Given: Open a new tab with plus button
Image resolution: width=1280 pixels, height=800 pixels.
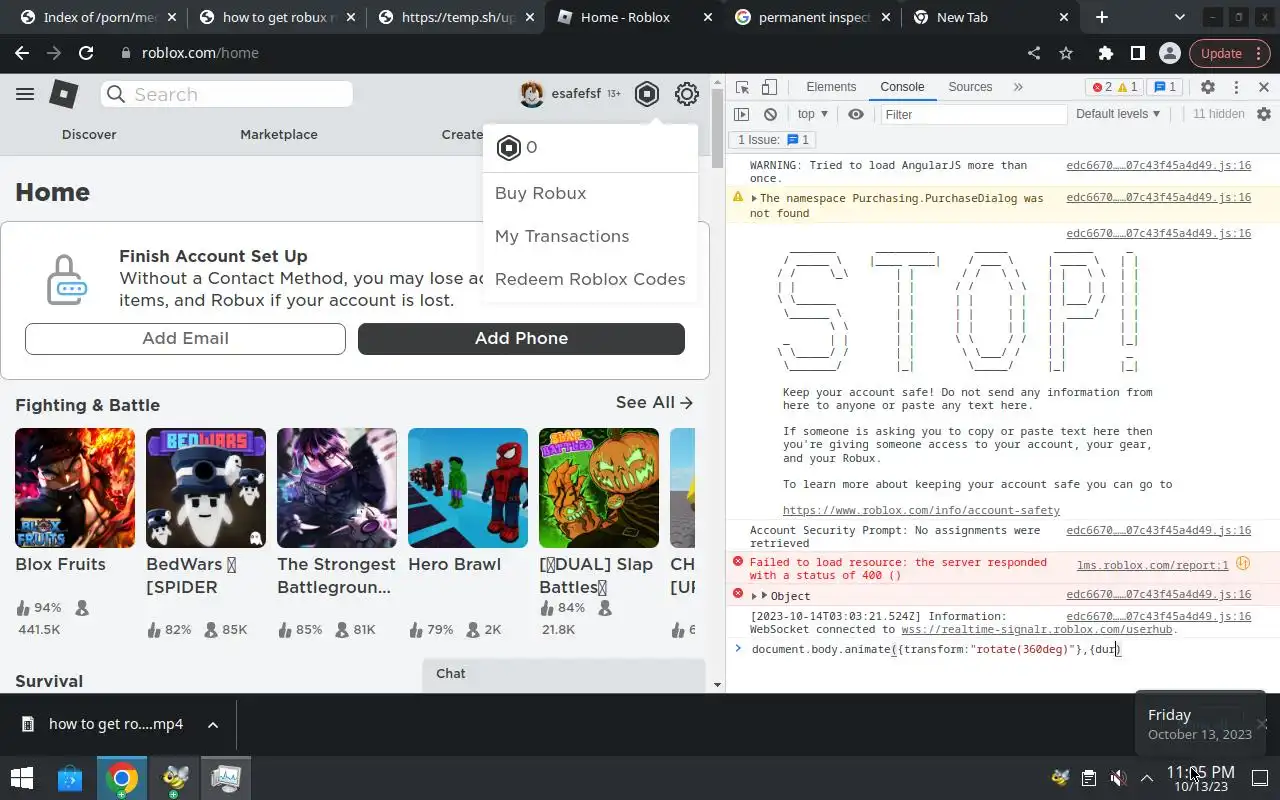Looking at the screenshot, I should 1102,17.
